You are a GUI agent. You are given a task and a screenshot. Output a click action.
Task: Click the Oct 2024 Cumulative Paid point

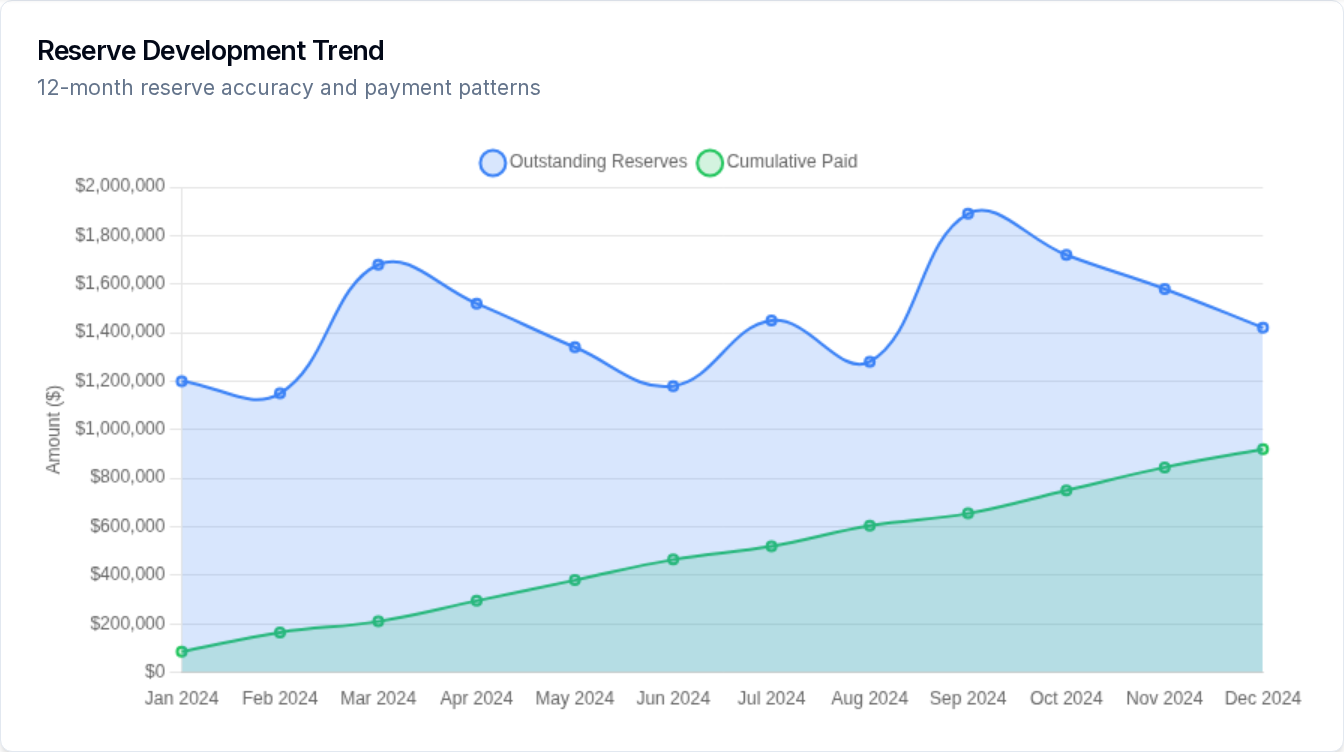pyautogui.click(x=1066, y=490)
